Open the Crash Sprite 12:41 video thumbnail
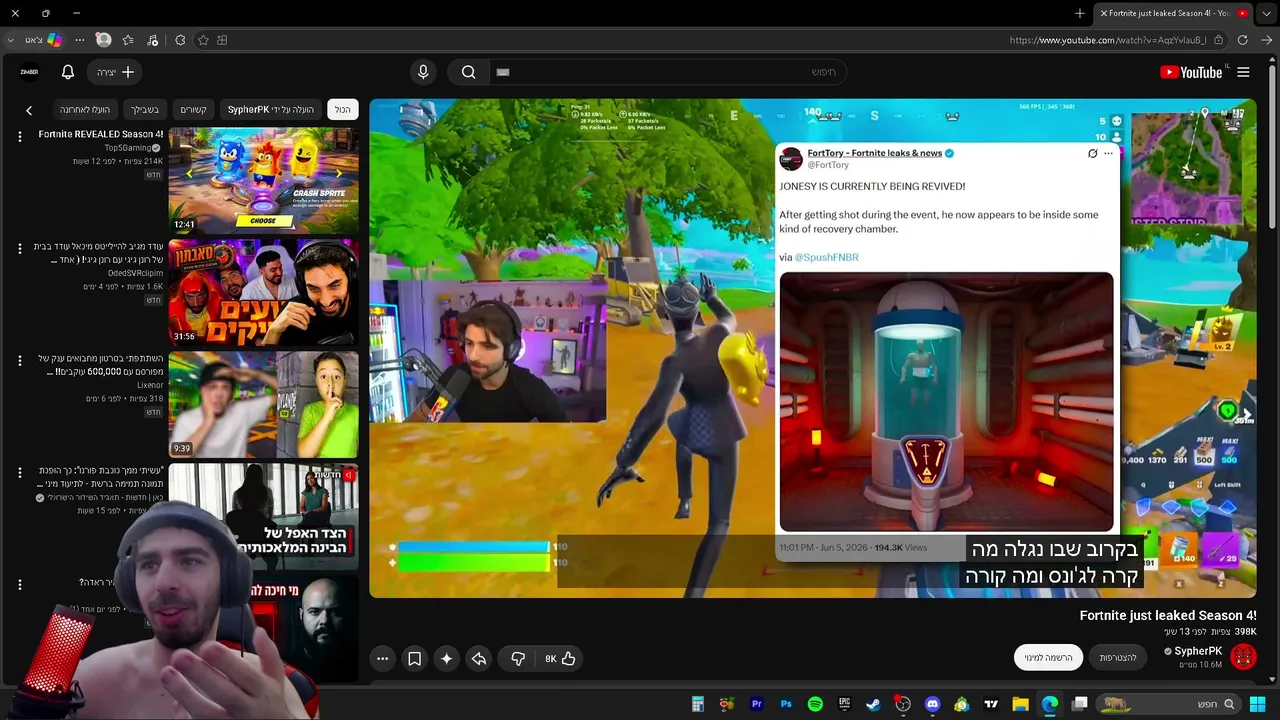Screen dimensions: 1280x720 coord(264,180)
